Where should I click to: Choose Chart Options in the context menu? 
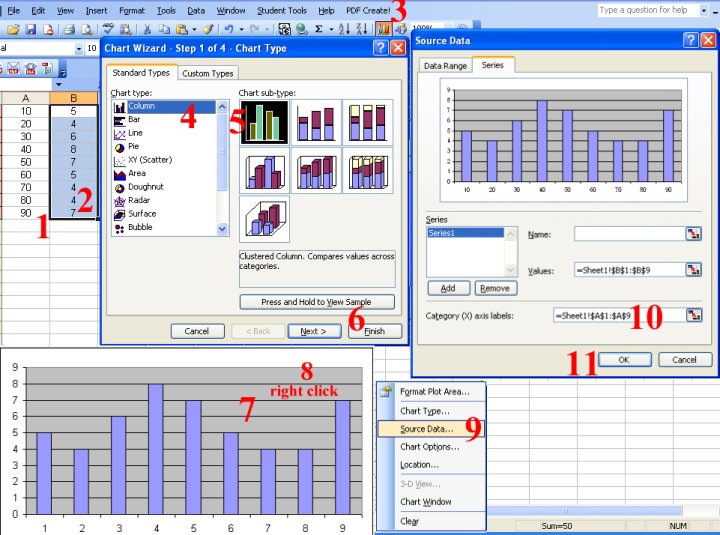431,446
